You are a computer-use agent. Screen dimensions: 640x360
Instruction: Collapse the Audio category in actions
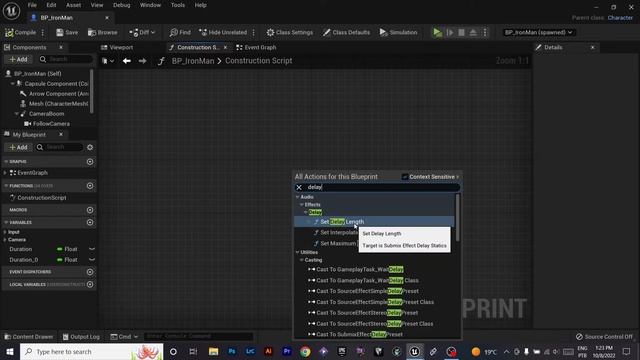pyautogui.click(x=298, y=197)
